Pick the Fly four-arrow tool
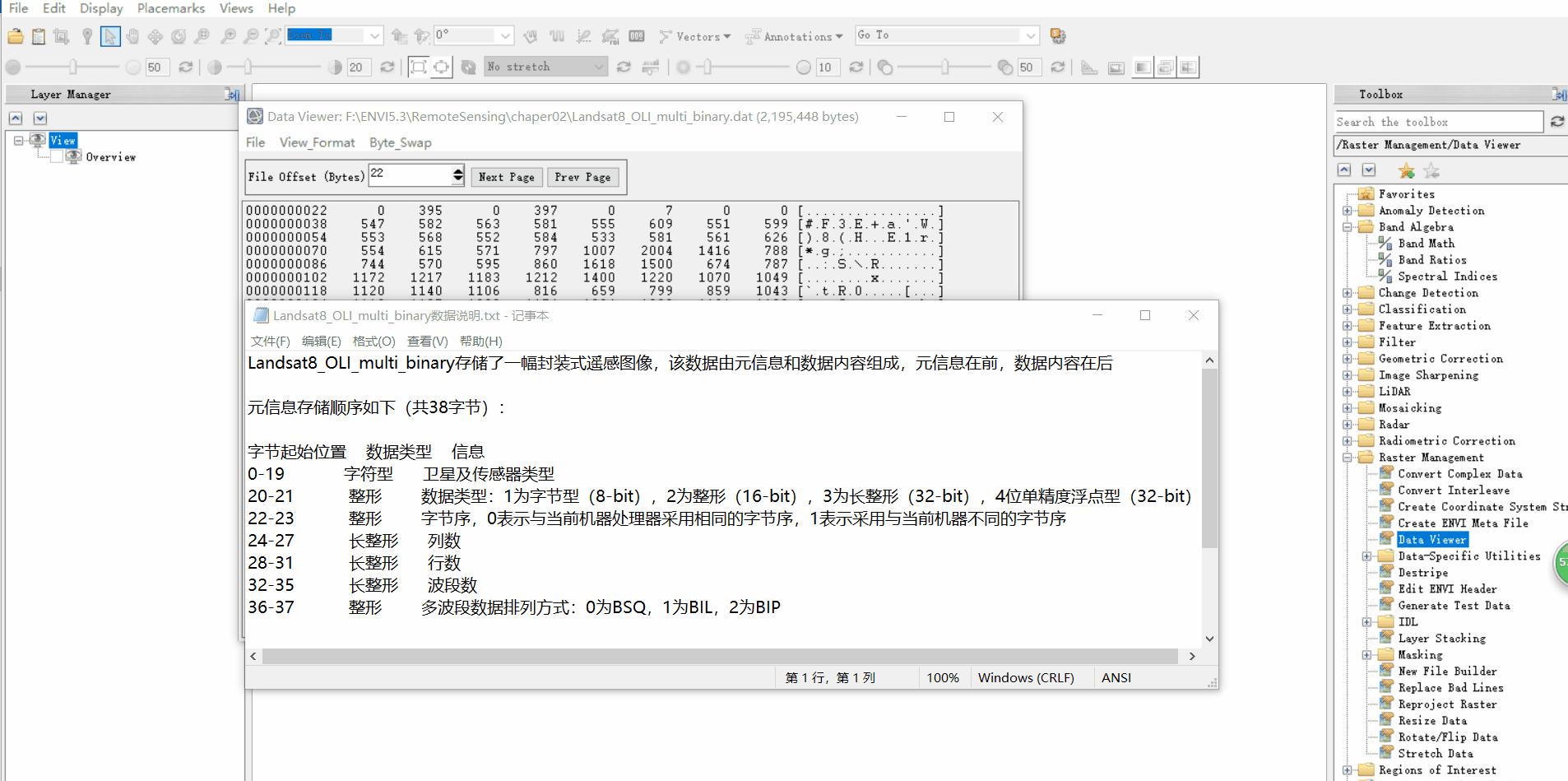 [155, 36]
